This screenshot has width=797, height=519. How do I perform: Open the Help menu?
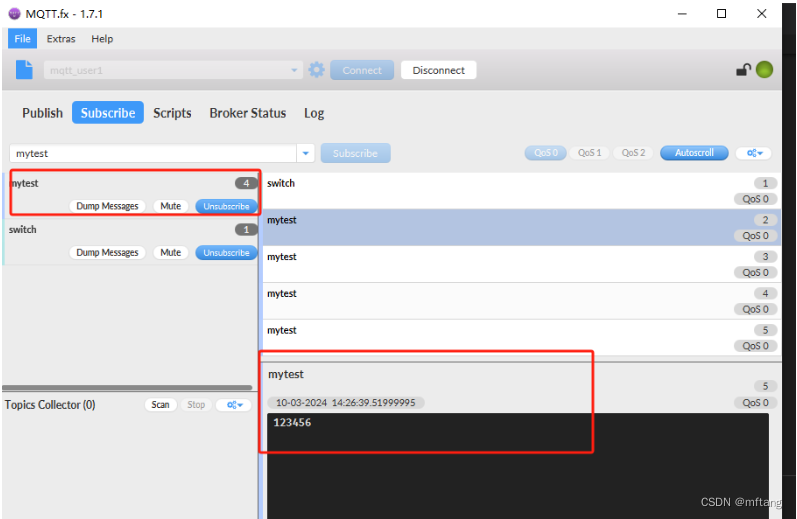(x=102, y=39)
